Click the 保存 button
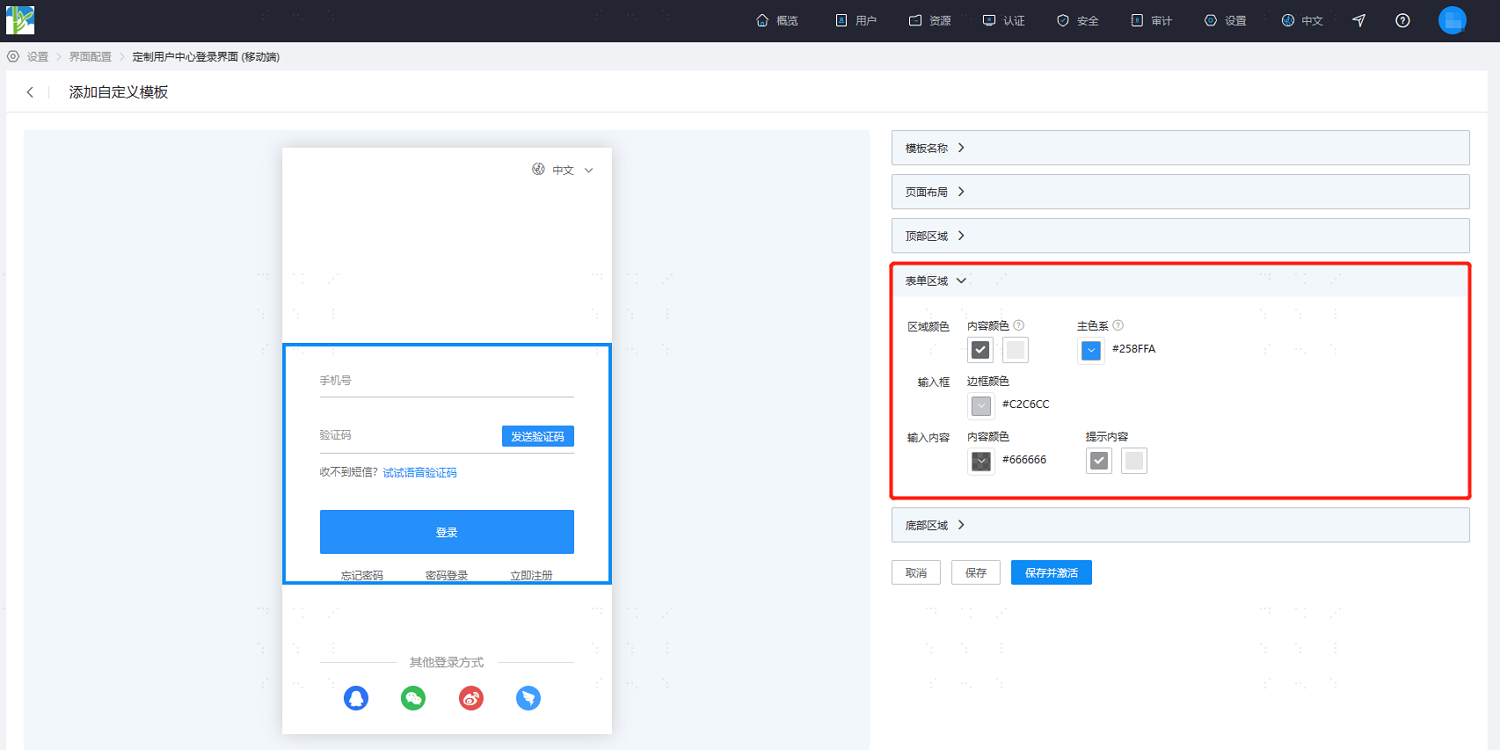The image size is (1500, 750). point(976,573)
